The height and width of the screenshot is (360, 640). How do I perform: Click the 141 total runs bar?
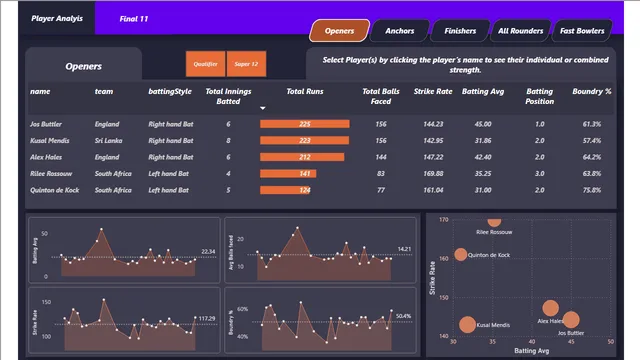288,173
